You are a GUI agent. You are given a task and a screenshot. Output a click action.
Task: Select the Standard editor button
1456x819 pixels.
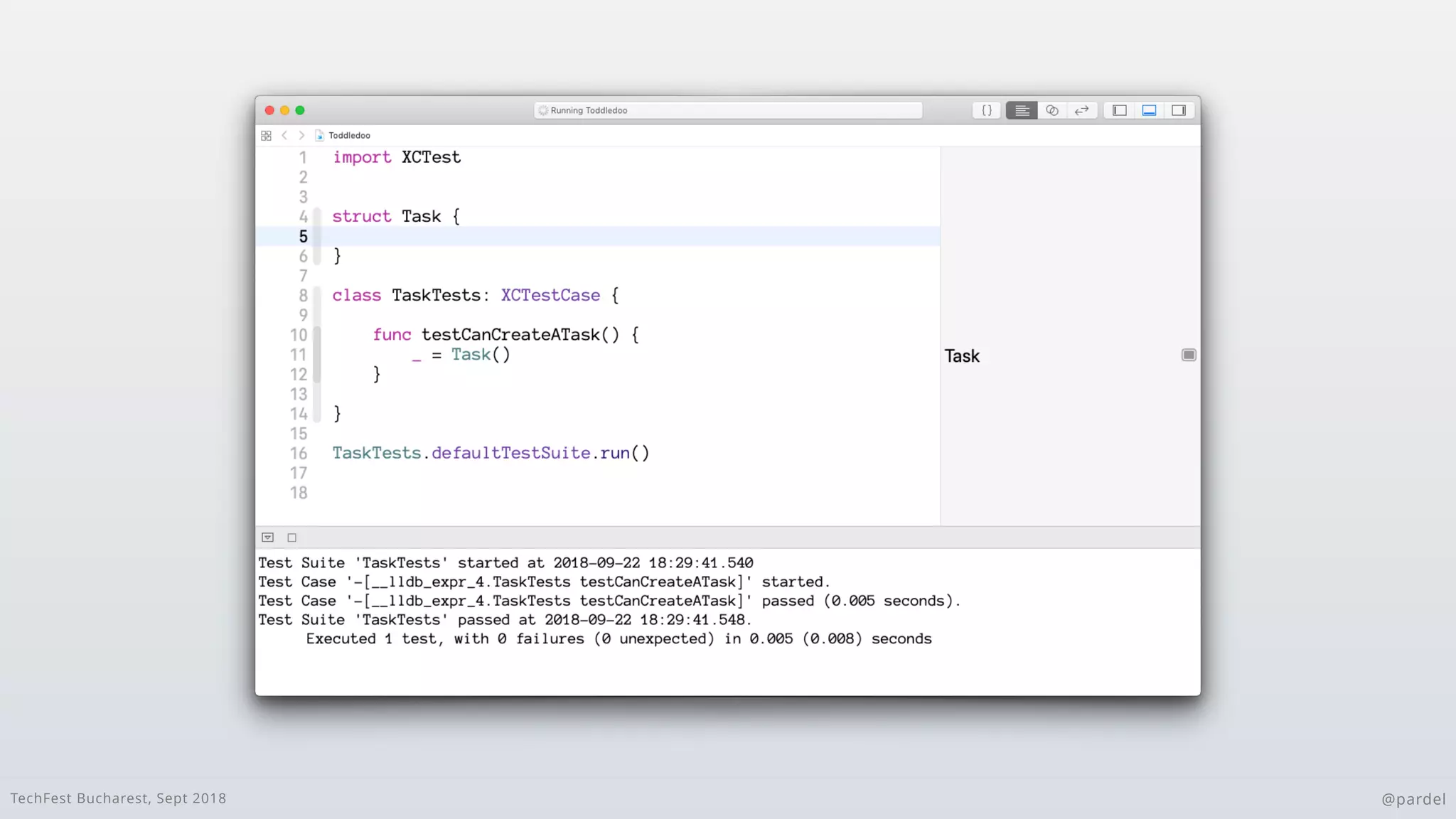pyautogui.click(x=1022, y=110)
